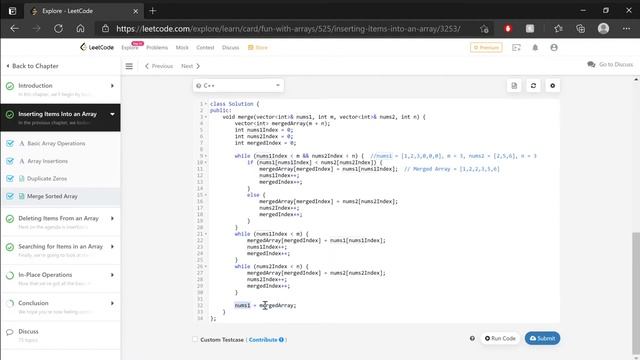This screenshot has height=360, width=640.
Task: Open the Go to Discuss chat icon
Action: point(591,64)
